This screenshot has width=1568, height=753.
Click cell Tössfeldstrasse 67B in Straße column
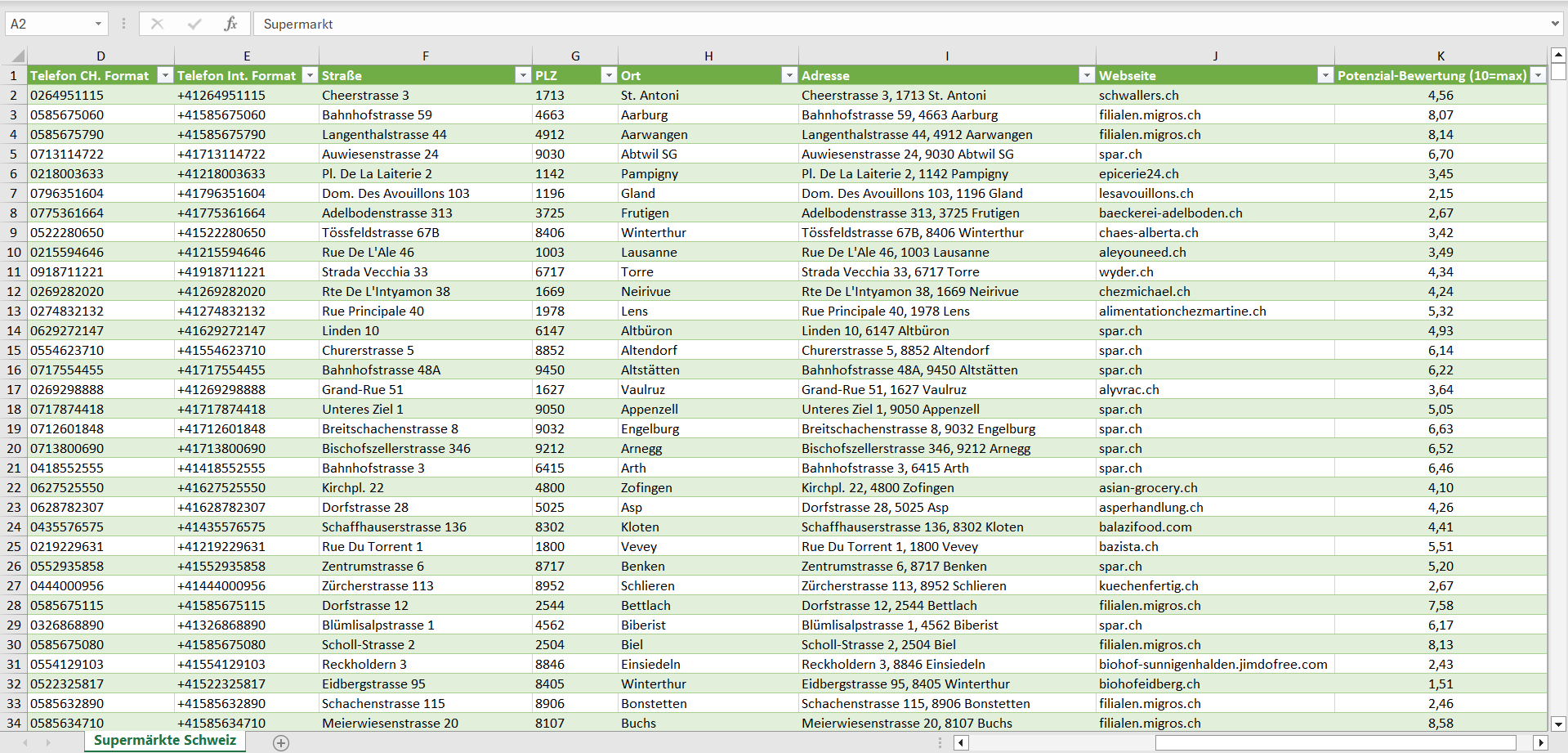426,232
